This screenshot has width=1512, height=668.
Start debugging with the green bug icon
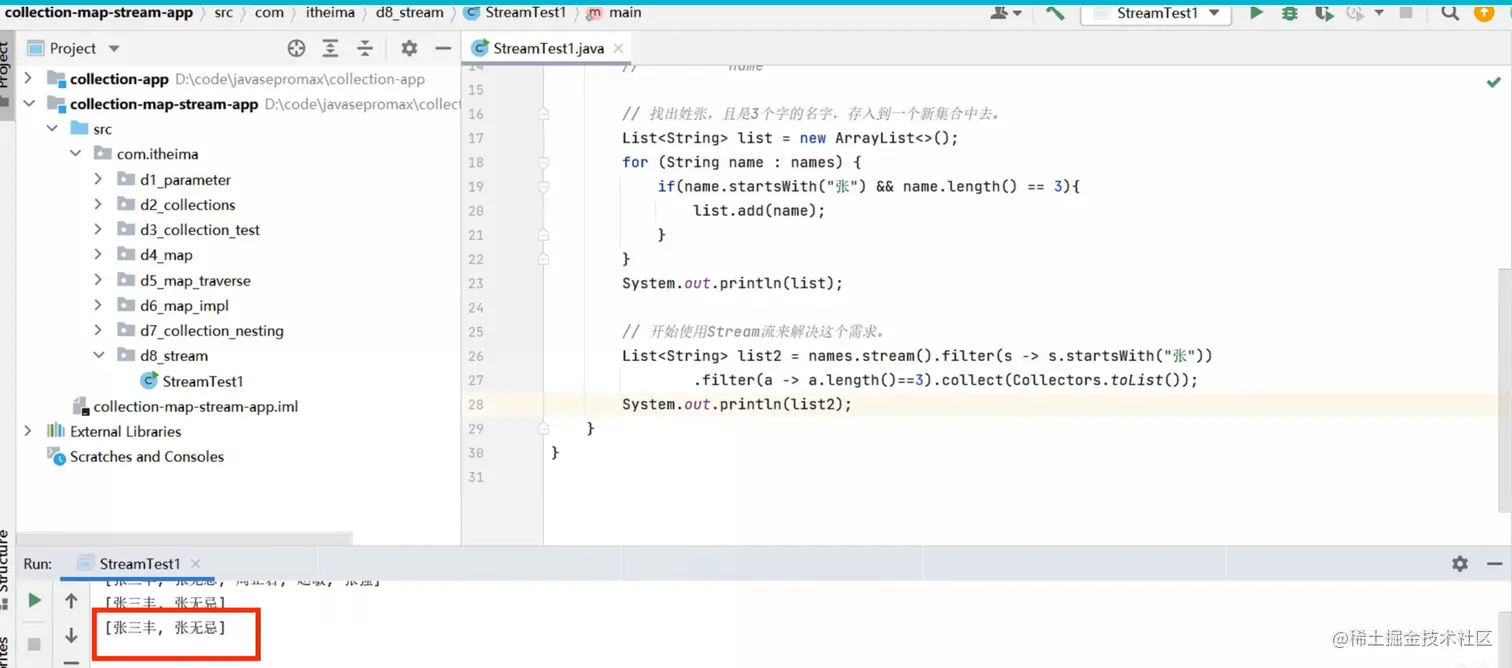click(1290, 13)
